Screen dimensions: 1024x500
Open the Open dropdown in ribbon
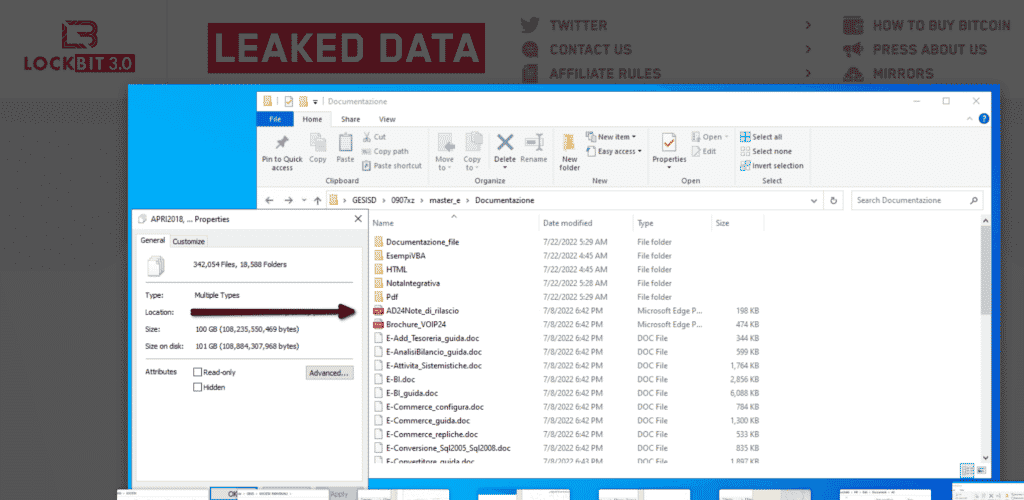(710, 137)
